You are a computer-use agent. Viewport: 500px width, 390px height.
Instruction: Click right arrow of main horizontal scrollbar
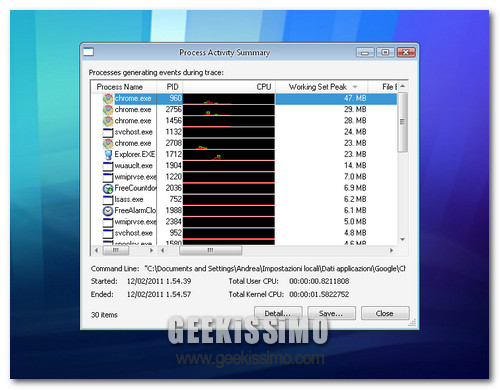point(391,250)
